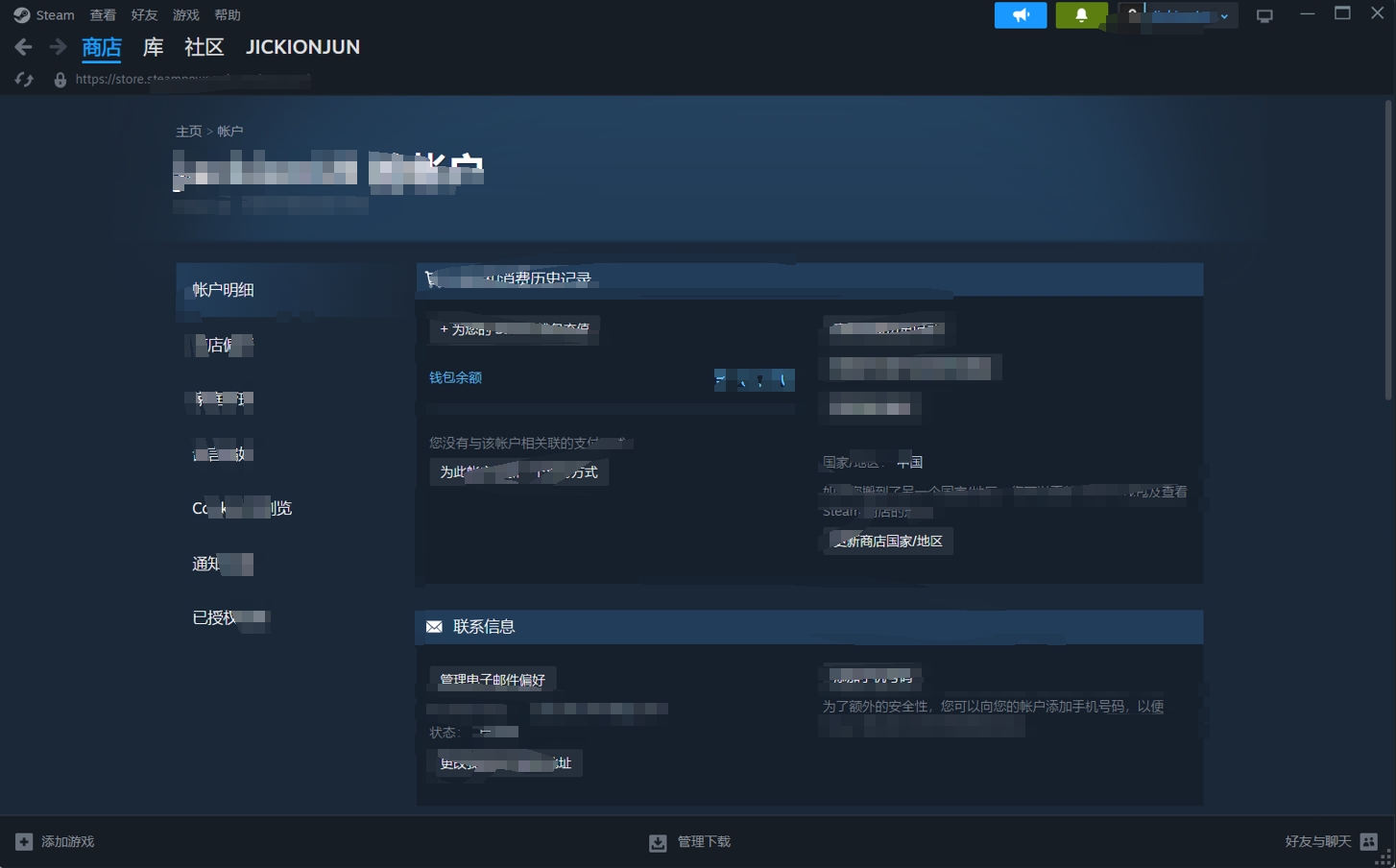Click the forward navigation arrow
1396x868 pixels.
58,47
